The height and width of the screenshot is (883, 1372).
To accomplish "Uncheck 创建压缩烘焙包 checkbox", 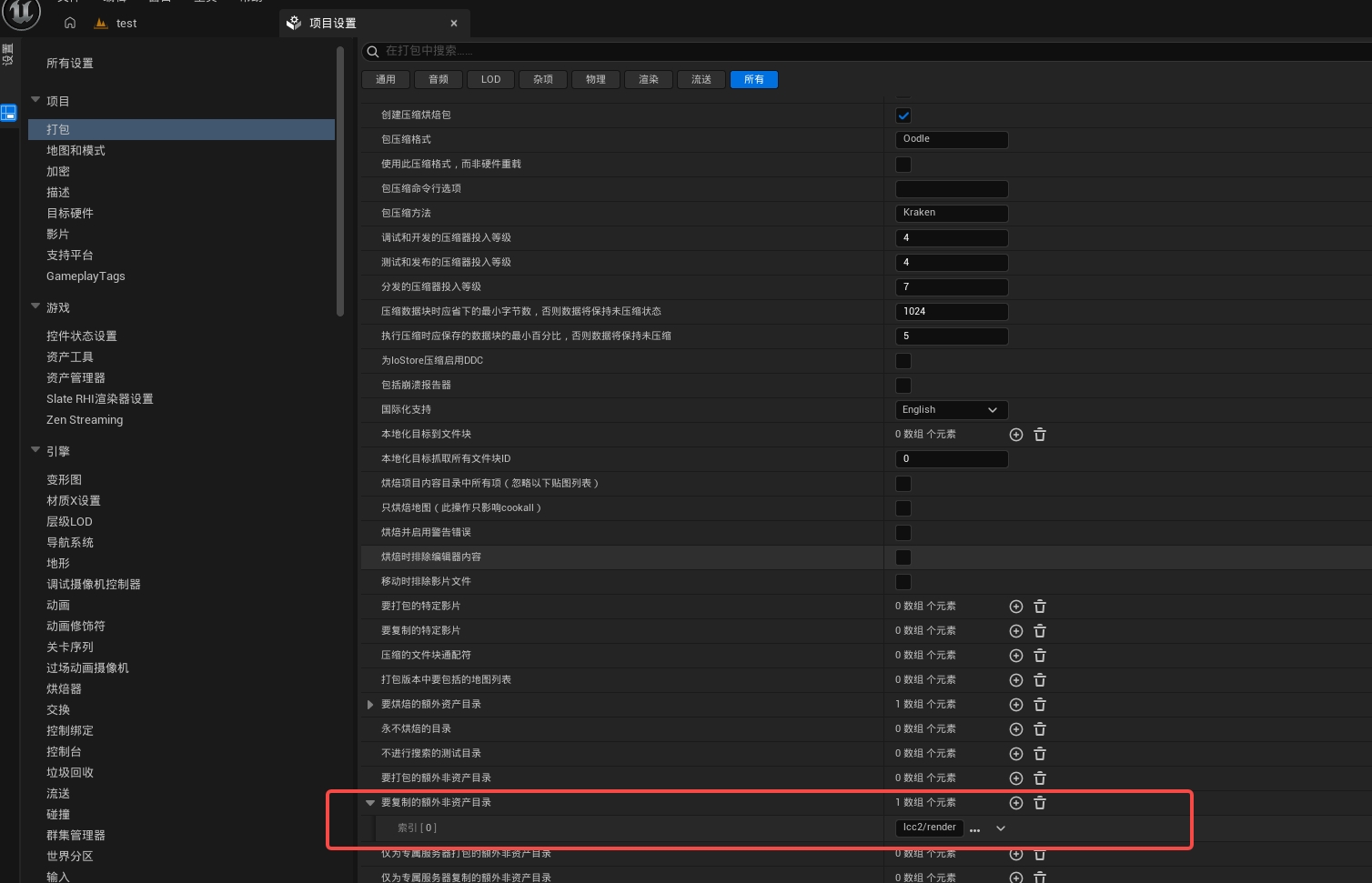I will coord(903,115).
